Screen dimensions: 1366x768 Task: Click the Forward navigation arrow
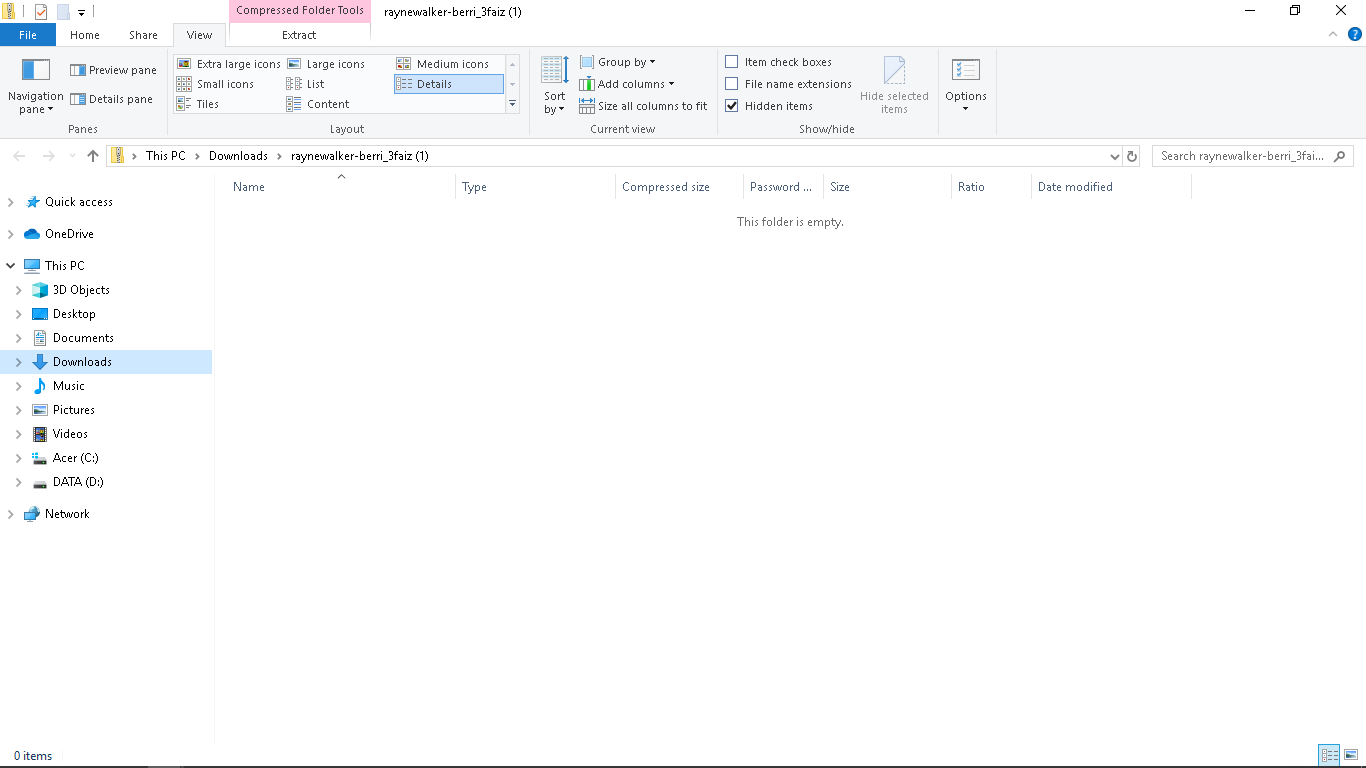(48, 156)
